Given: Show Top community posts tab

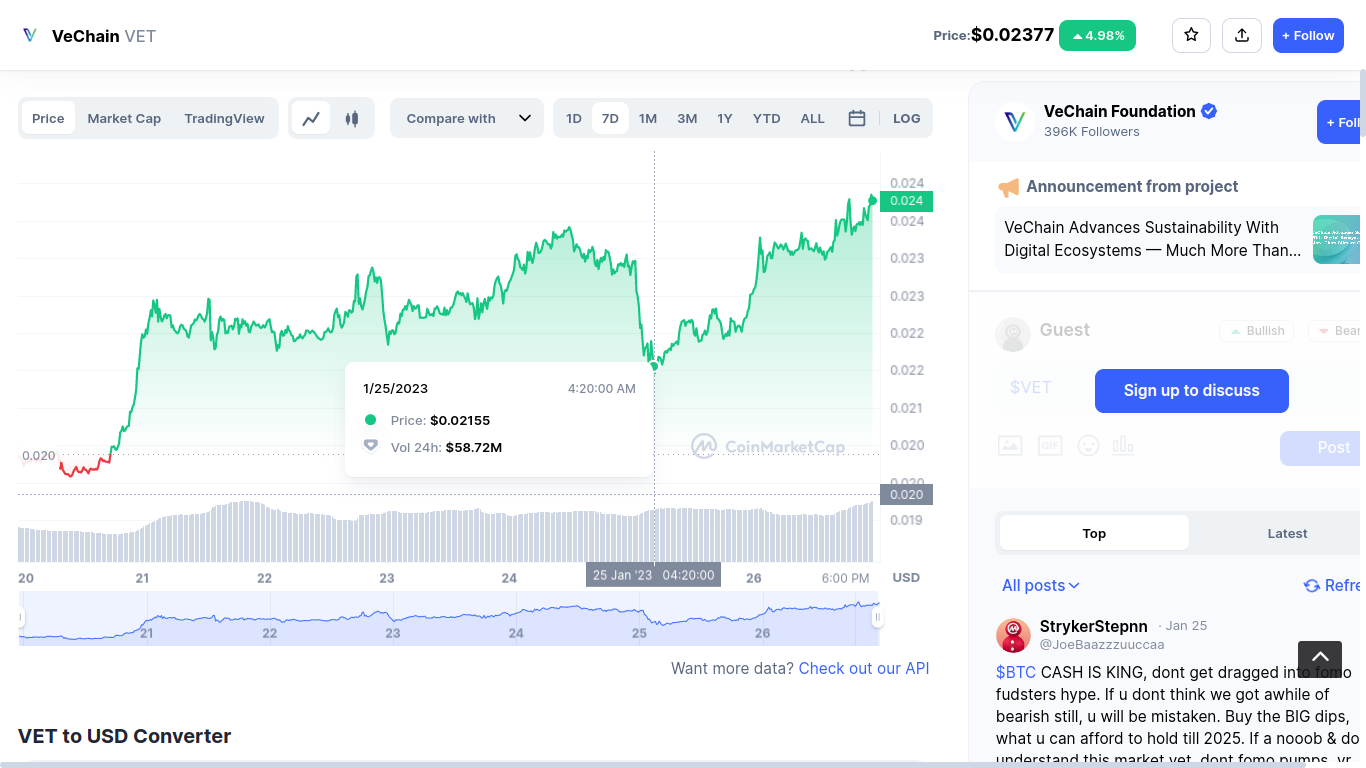Looking at the screenshot, I should point(1094,533).
